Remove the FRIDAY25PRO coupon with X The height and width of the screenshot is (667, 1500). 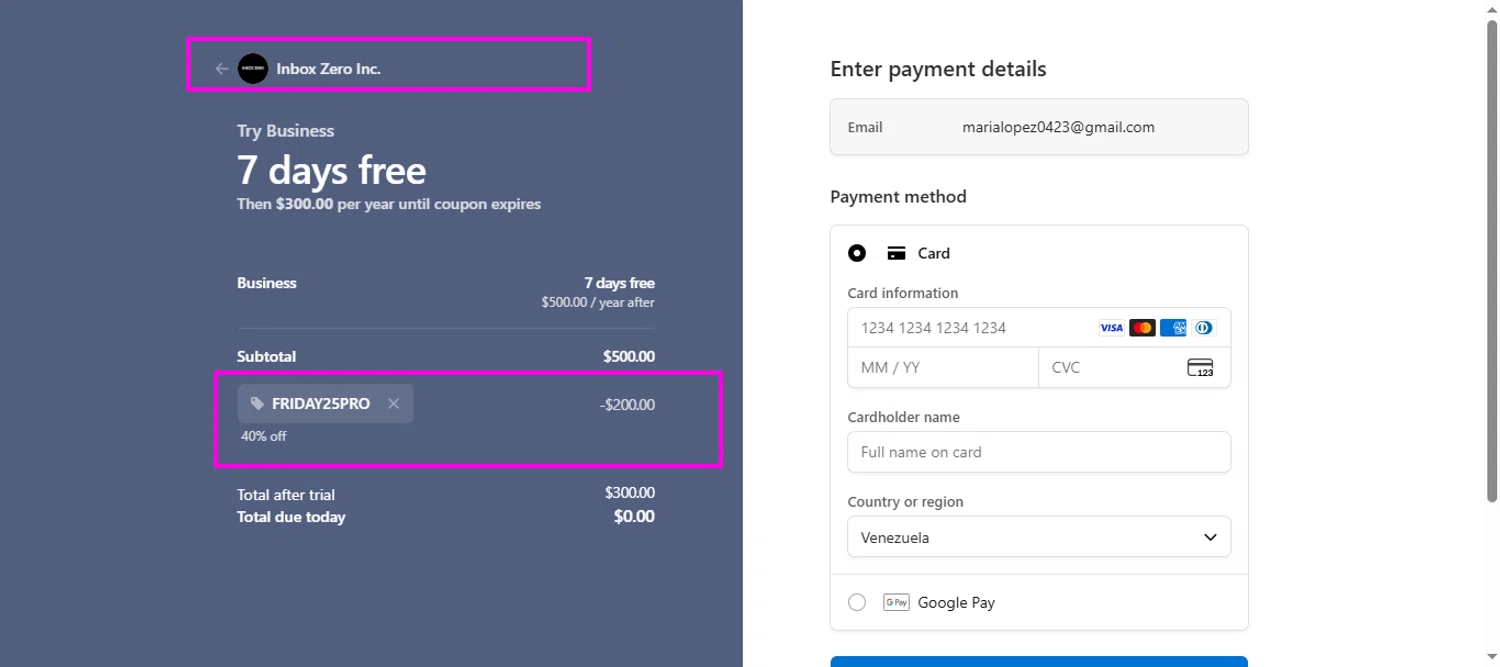pos(394,404)
